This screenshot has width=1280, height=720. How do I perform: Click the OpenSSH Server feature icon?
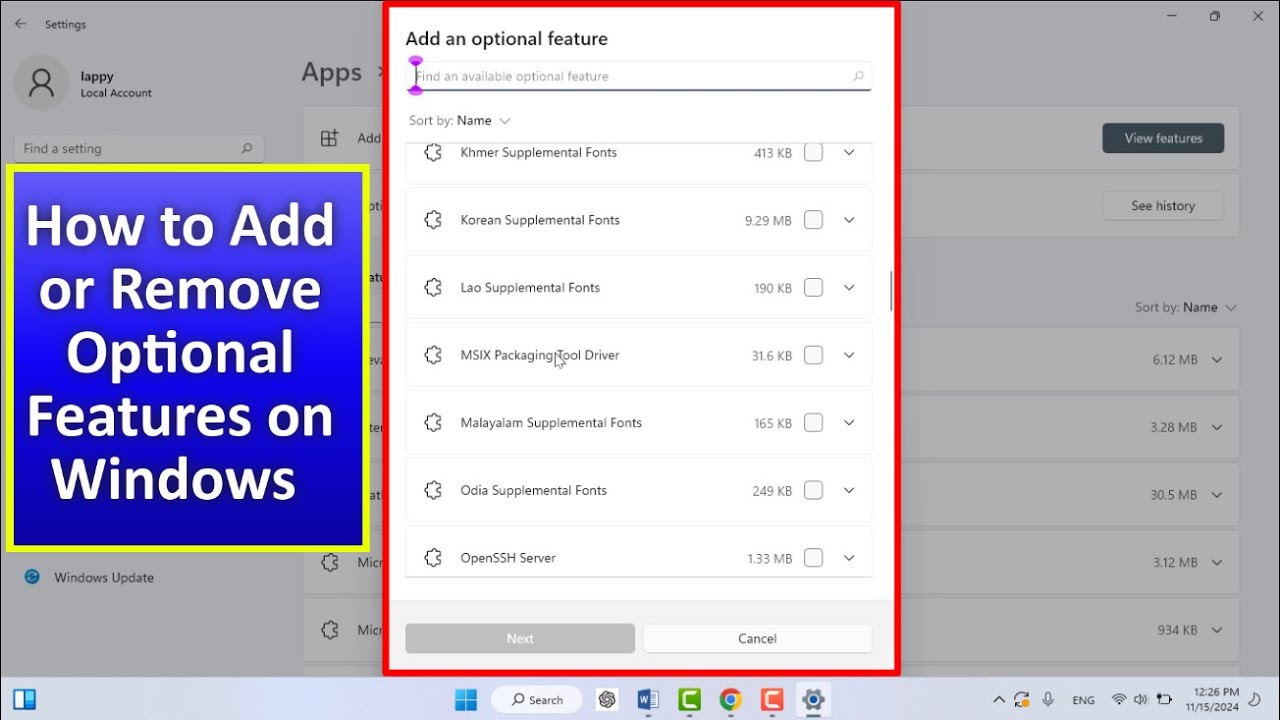pyautogui.click(x=433, y=558)
